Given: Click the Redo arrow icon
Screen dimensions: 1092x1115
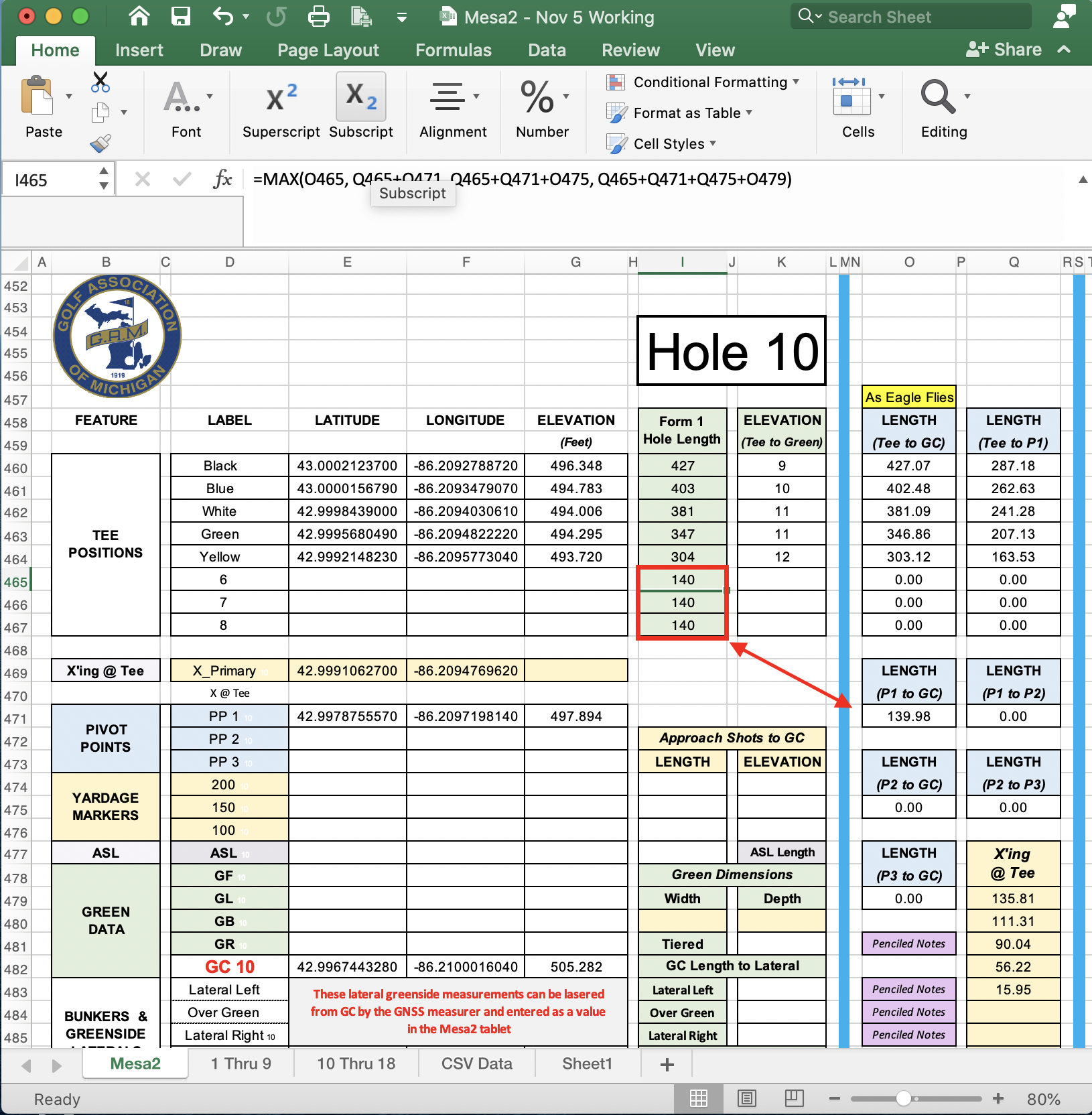Looking at the screenshot, I should [276, 16].
